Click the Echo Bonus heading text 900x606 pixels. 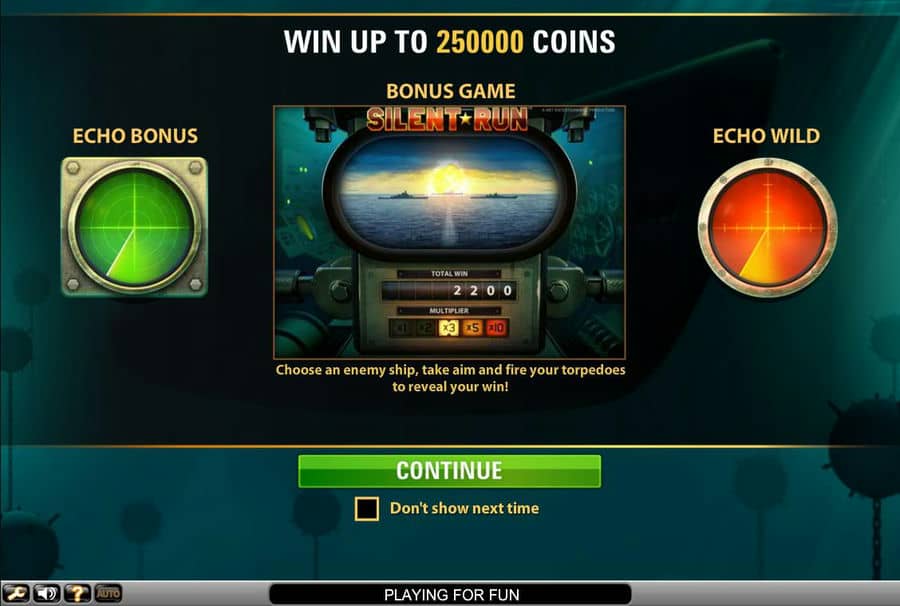135,136
